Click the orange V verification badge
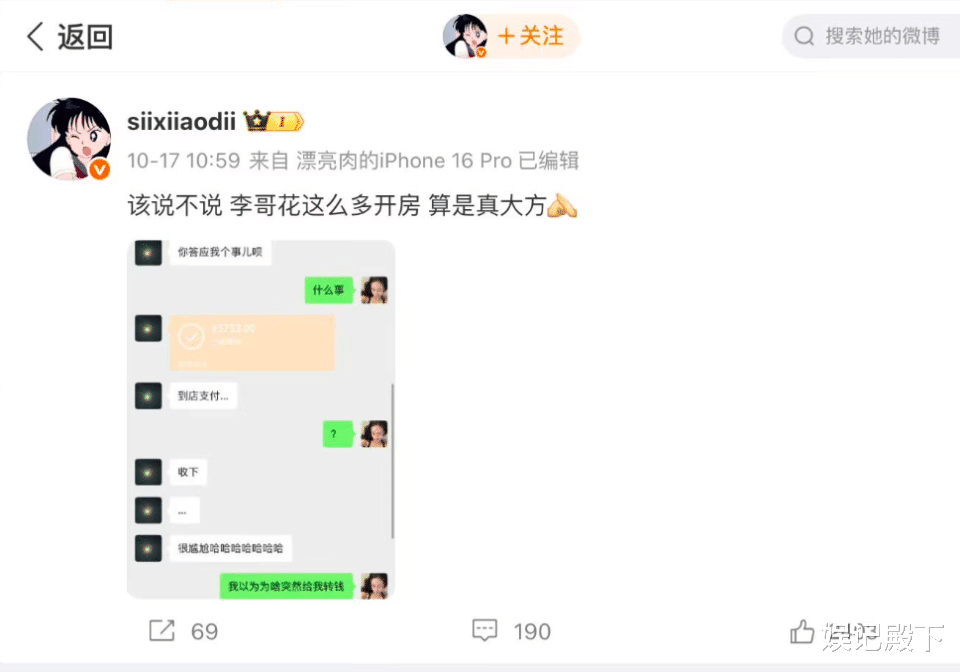 click(x=100, y=170)
